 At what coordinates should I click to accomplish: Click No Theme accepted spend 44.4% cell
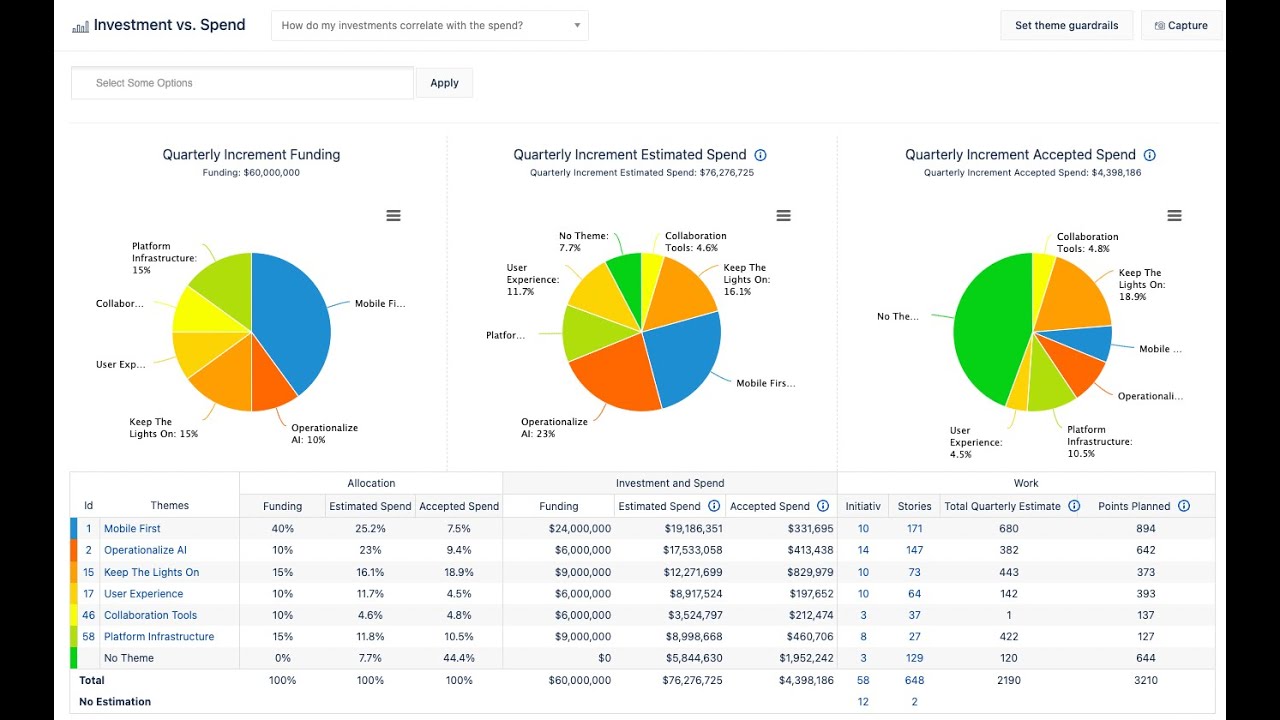[x=459, y=658]
